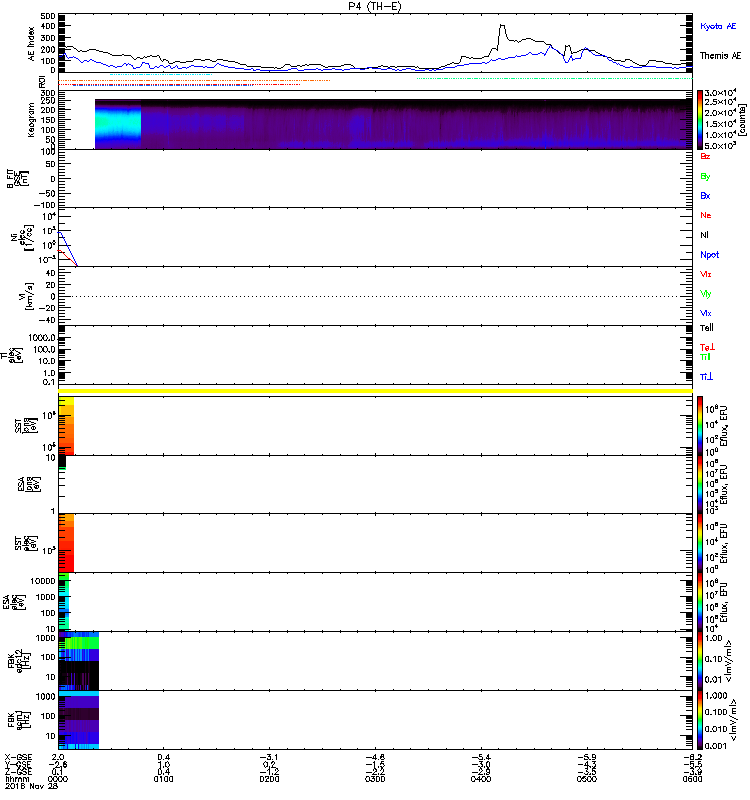750x800 pixels.
Task: Click the 0200 time axis label
Action: coord(268,780)
